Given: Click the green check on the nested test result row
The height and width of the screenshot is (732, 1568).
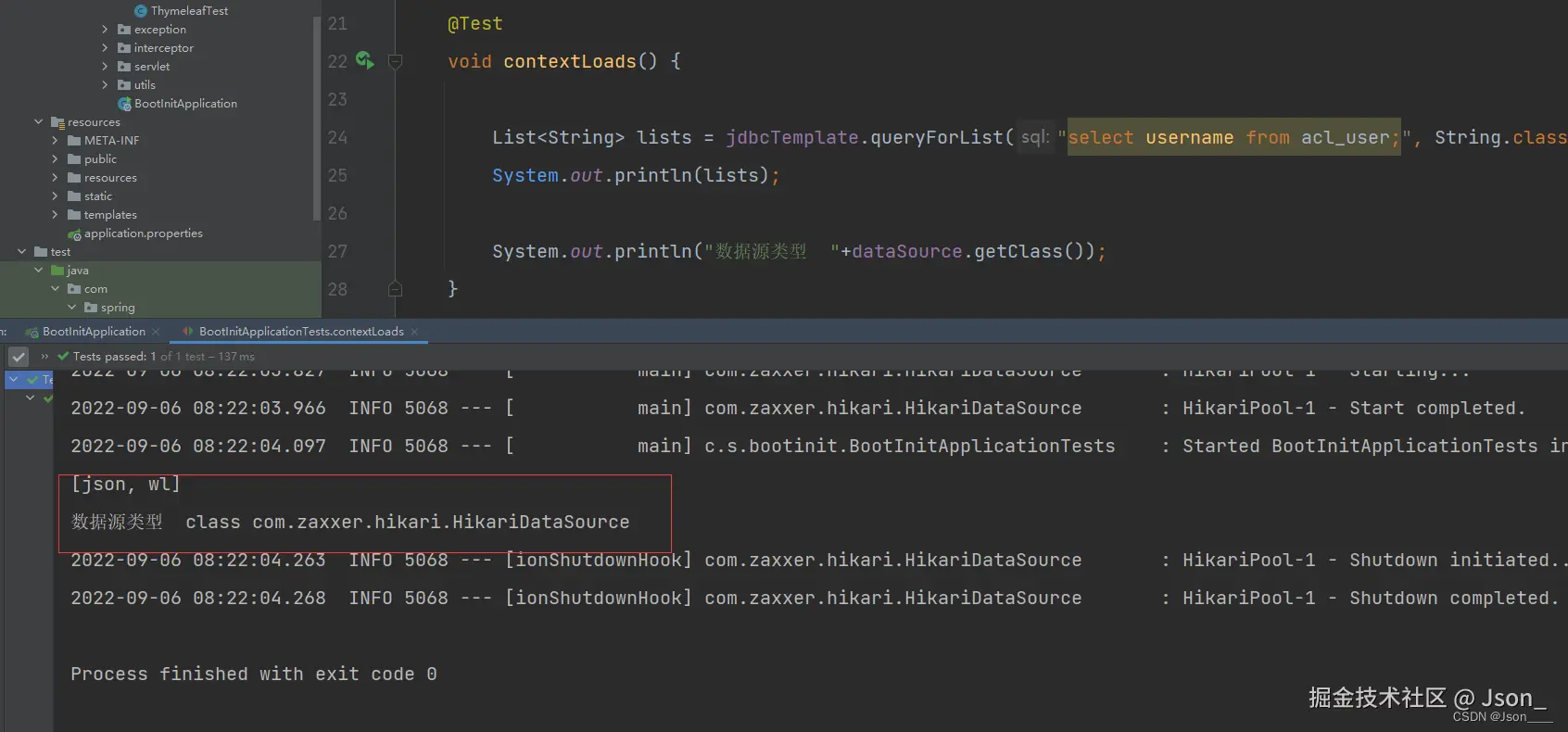Looking at the screenshot, I should (48, 398).
